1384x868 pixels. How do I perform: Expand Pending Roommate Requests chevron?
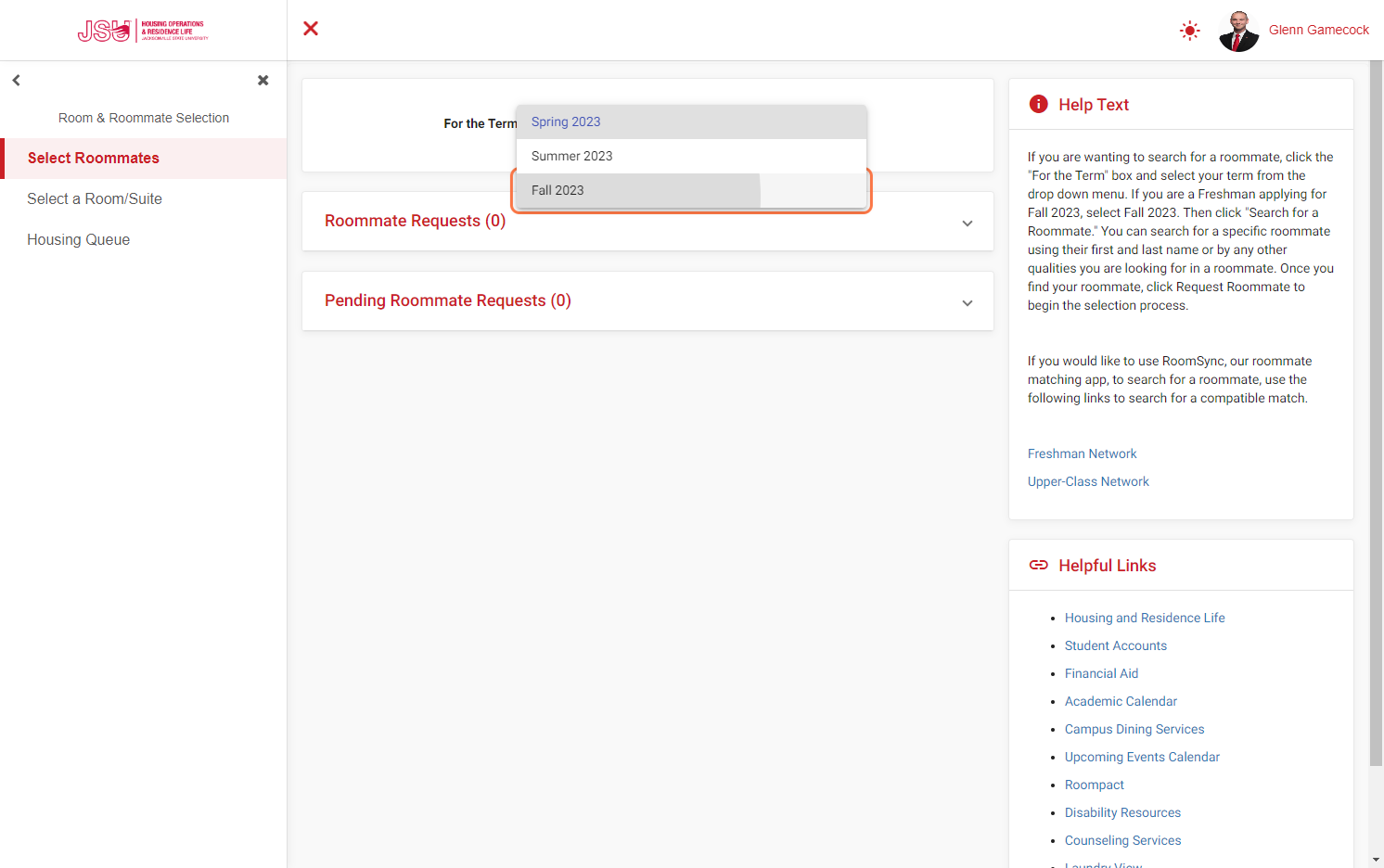click(968, 303)
